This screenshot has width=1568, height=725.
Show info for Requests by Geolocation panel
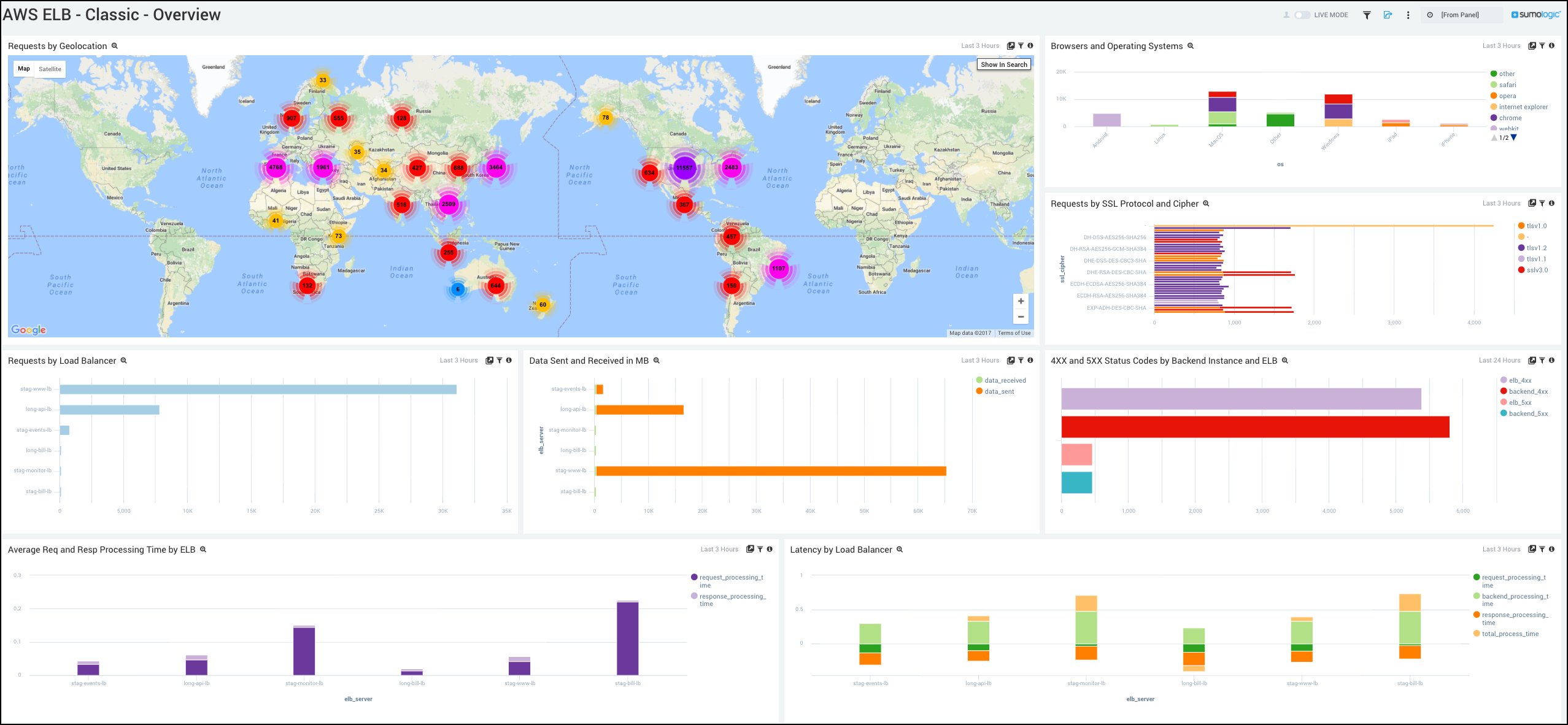coord(1030,45)
